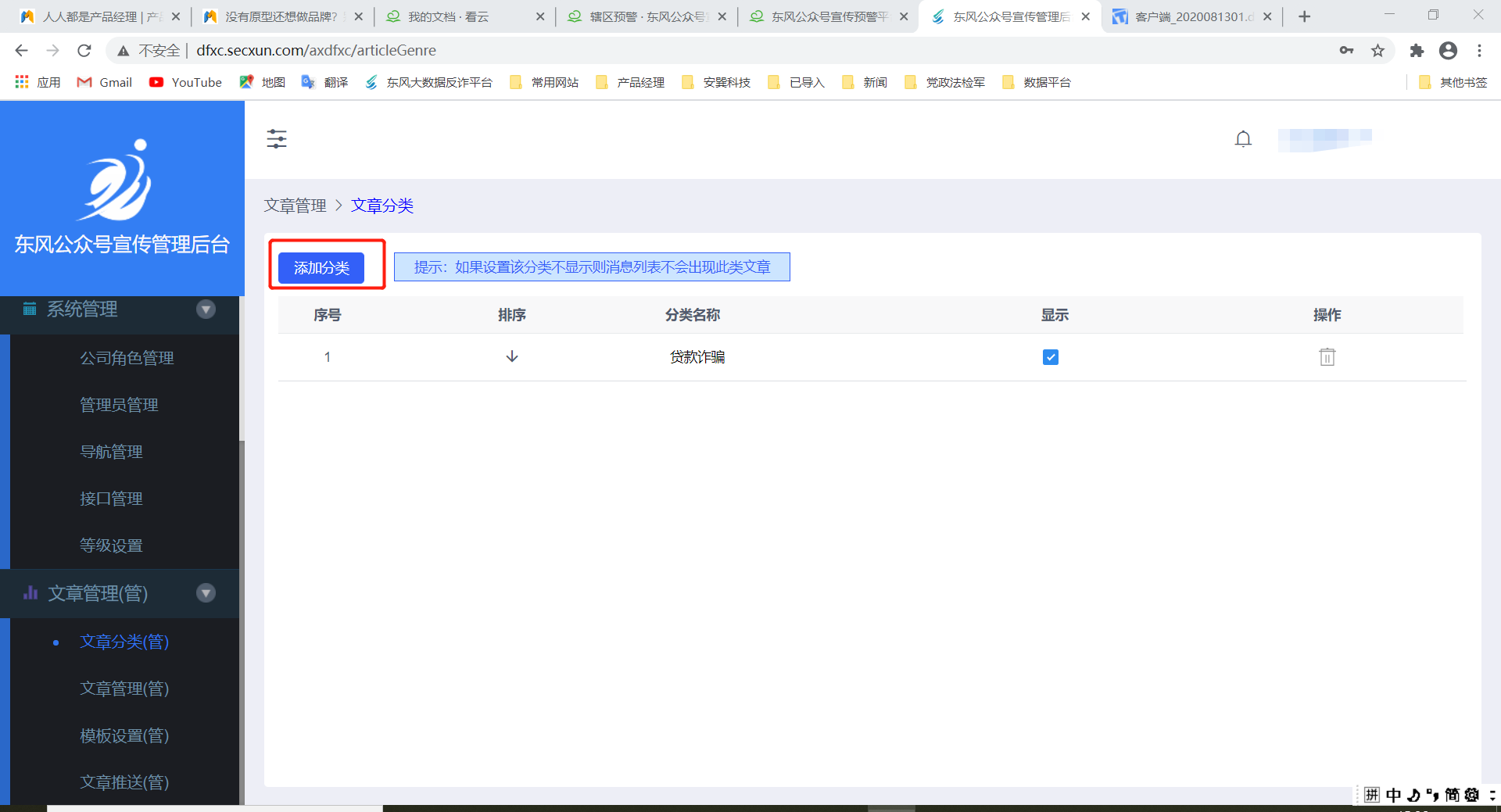This screenshot has width=1501, height=812.
Task: Open 公司角色管理 in the sidebar
Action: pos(127,358)
